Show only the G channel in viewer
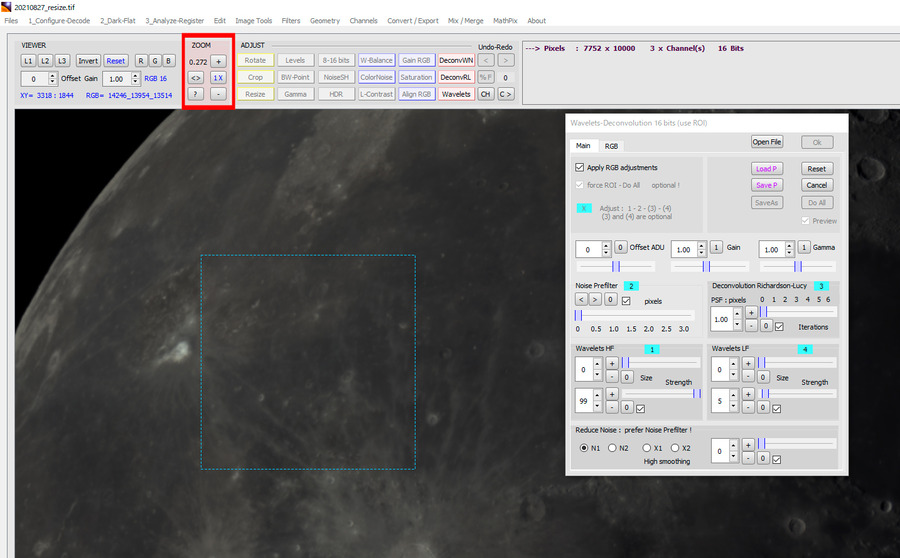Image resolution: width=900 pixels, height=558 pixels. click(x=155, y=61)
